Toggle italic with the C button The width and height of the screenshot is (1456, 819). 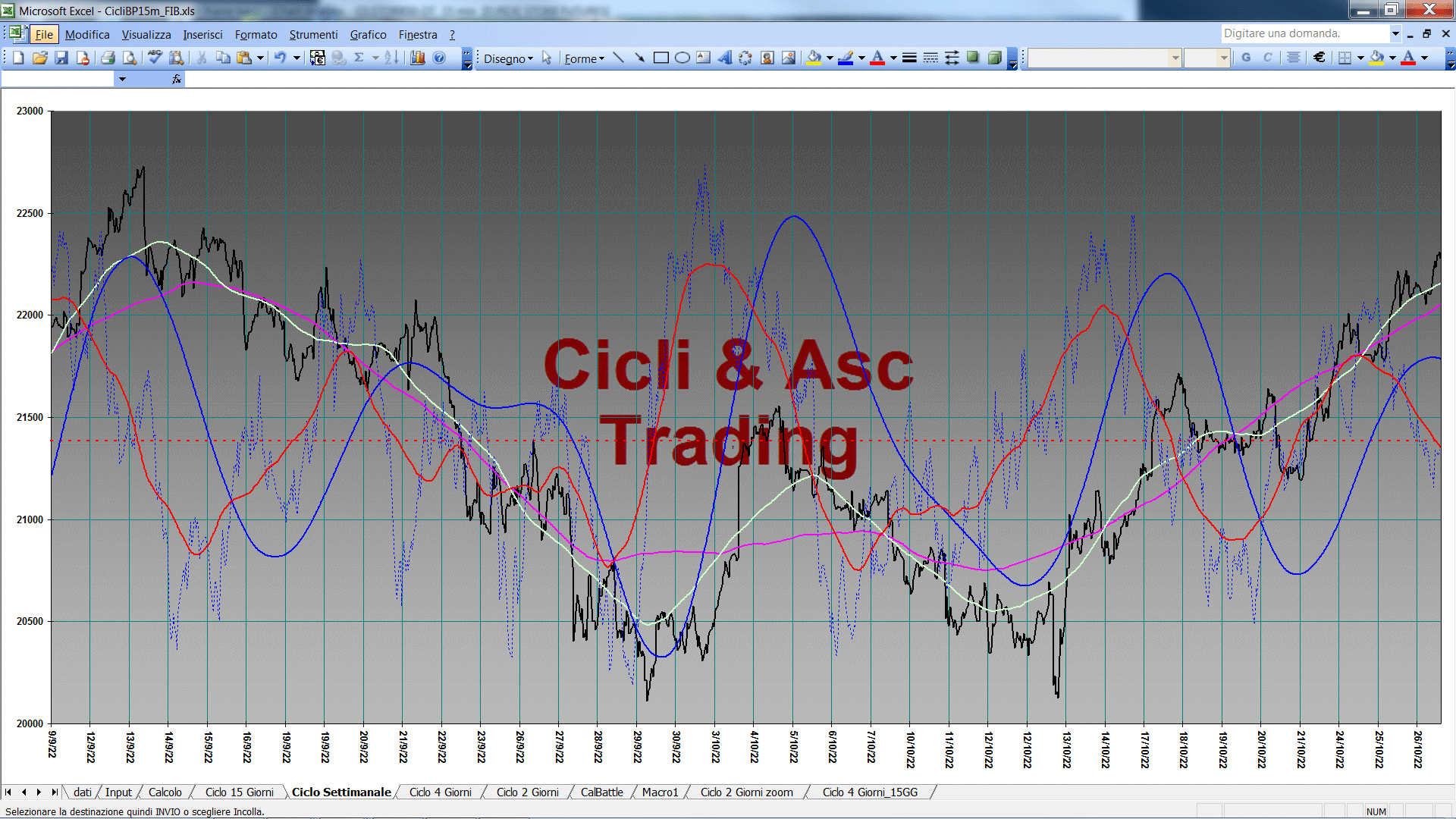tap(1268, 58)
